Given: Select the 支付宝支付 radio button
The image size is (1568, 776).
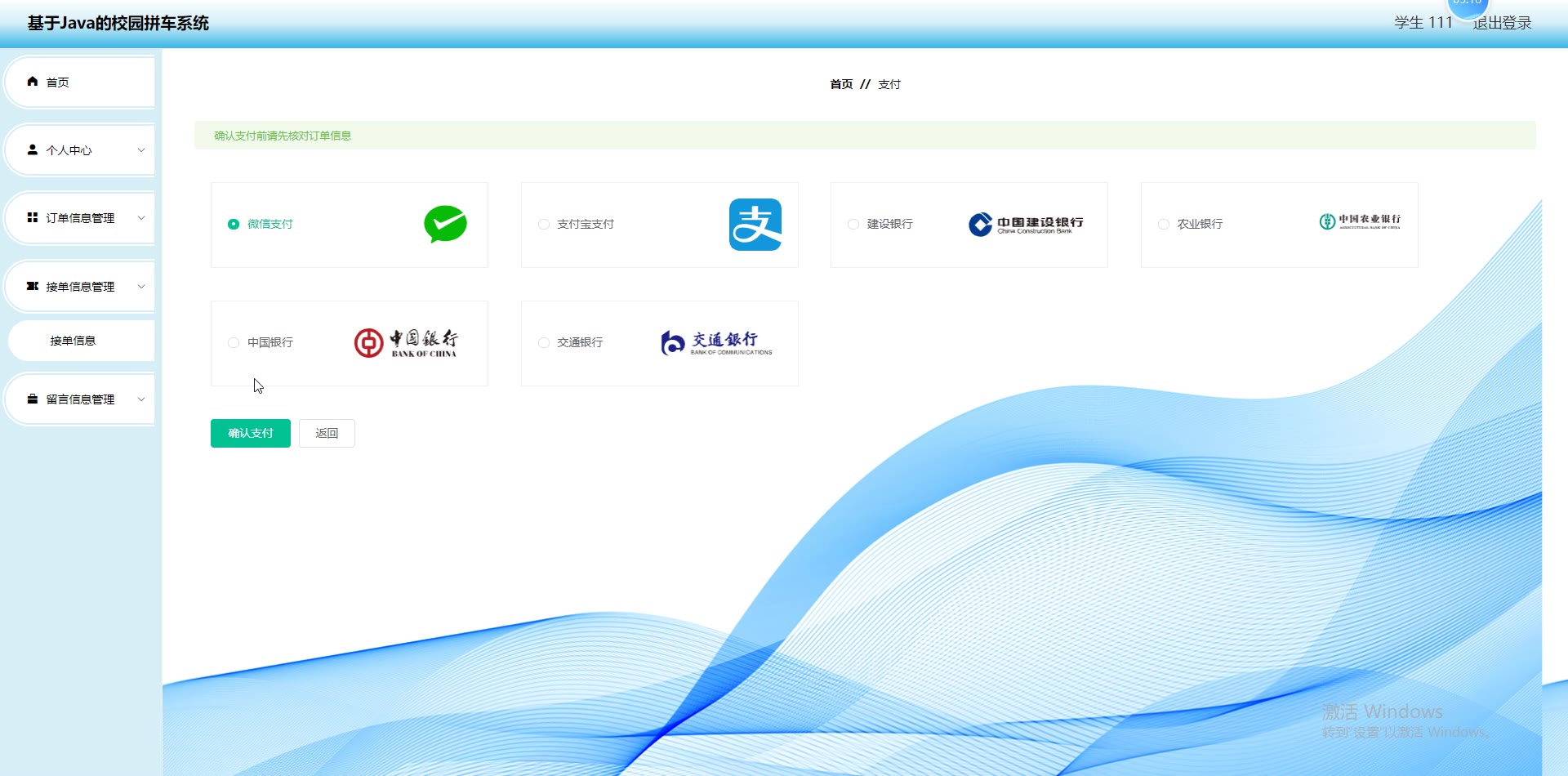Looking at the screenshot, I should click(x=544, y=224).
